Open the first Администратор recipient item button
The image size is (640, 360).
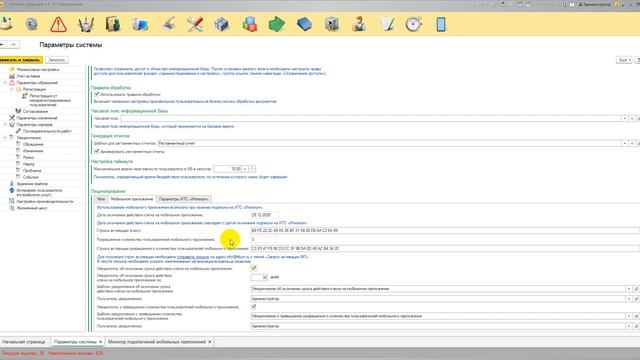[636, 299]
